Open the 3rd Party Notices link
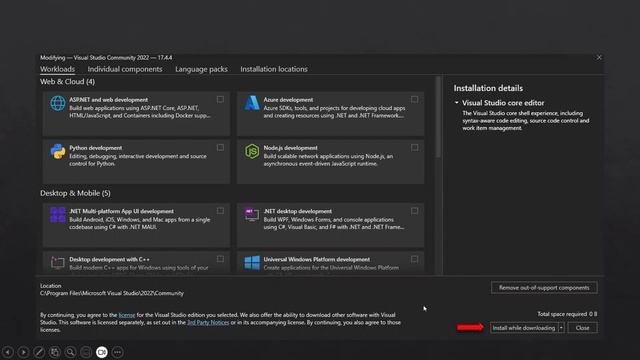Viewport: 640px width, 360px height. coord(208,322)
